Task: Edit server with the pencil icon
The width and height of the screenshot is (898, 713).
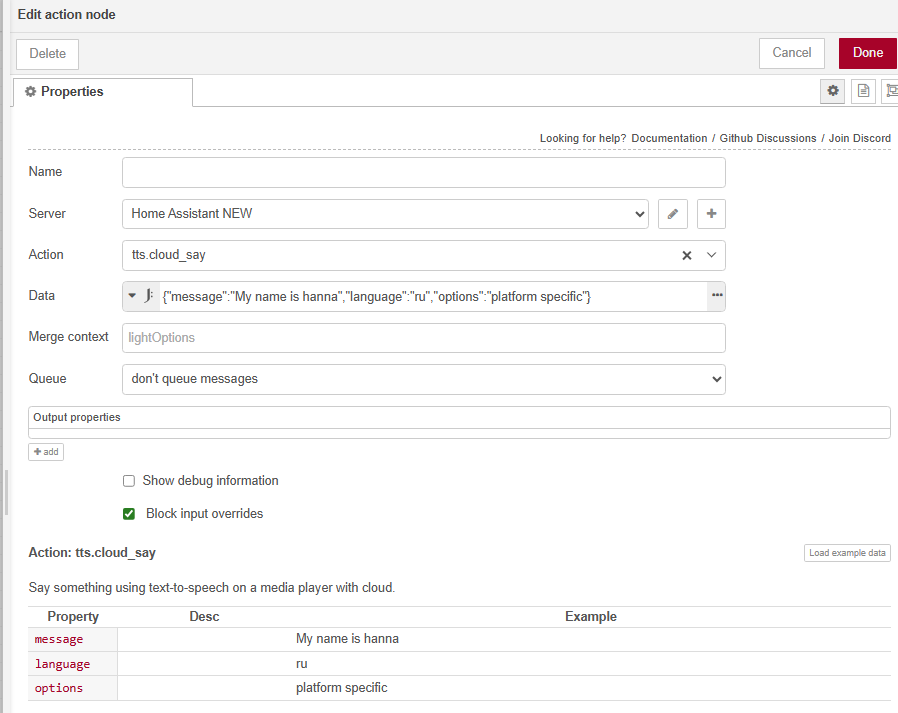Action: pyautogui.click(x=673, y=214)
